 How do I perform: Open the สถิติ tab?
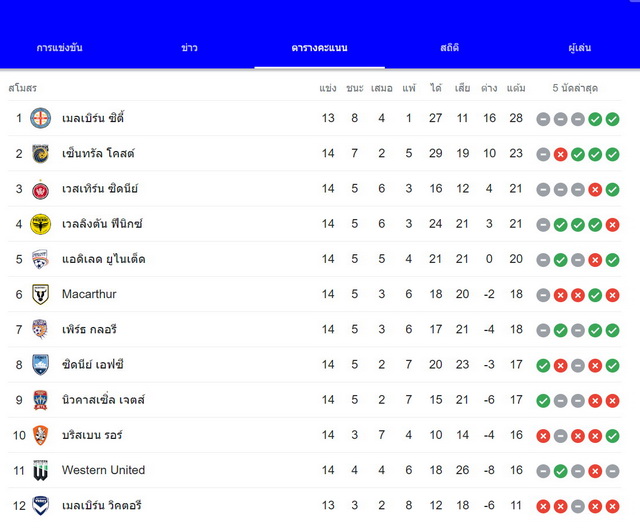tap(449, 48)
